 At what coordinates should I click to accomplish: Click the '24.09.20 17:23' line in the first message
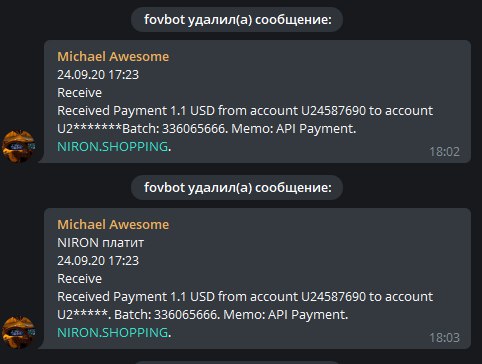(98, 75)
